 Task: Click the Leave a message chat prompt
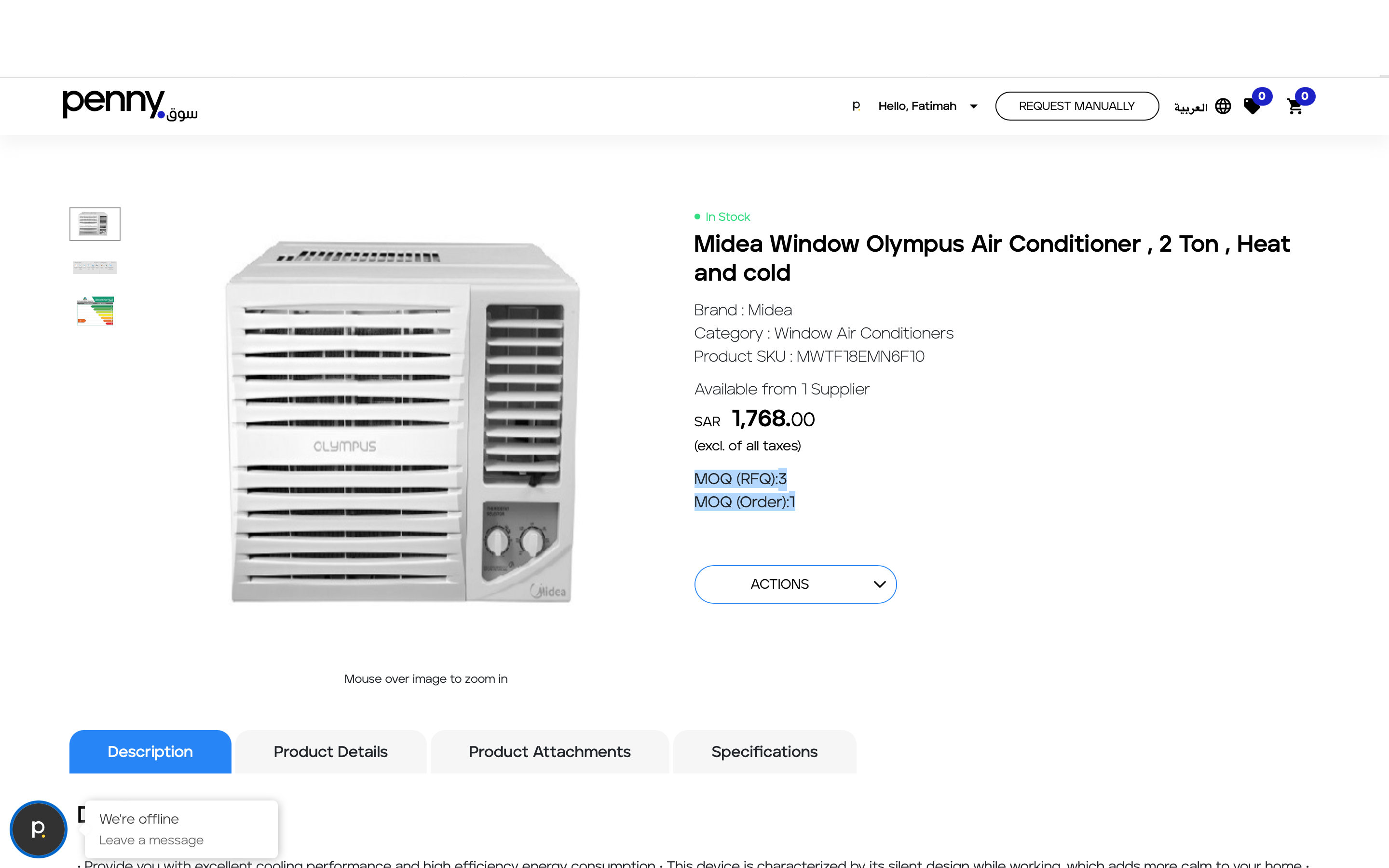click(x=151, y=840)
